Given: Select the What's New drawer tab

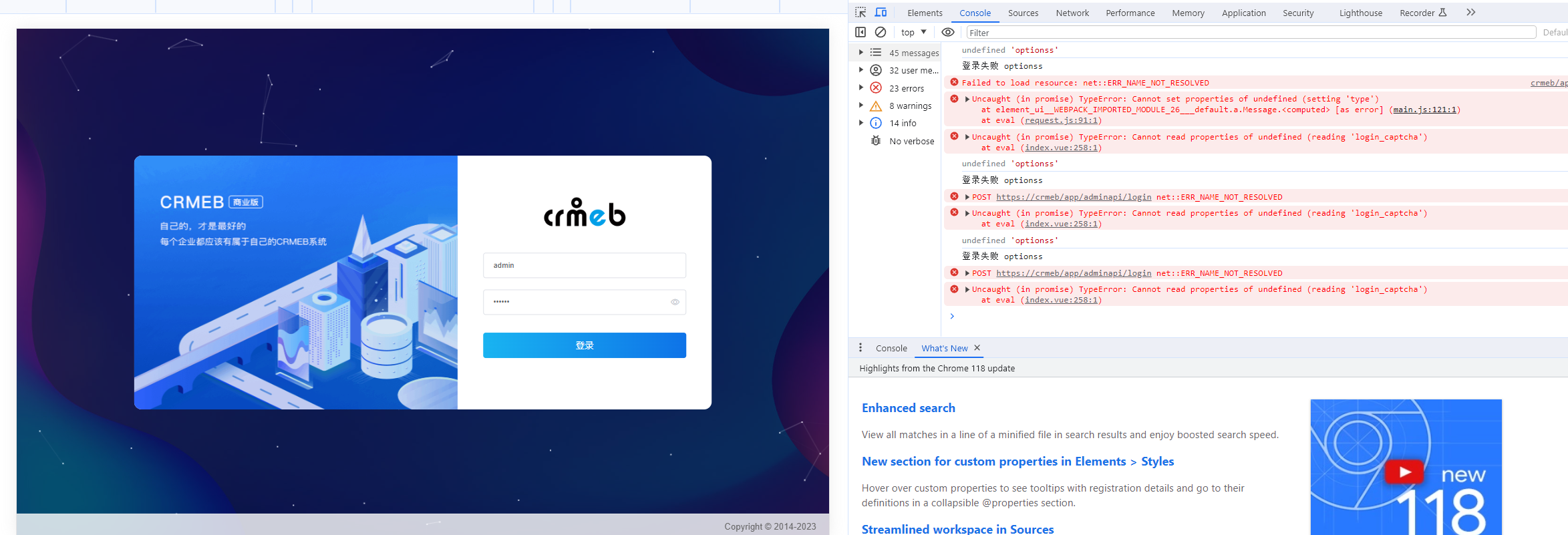Looking at the screenshot, I should pos(944,348).
